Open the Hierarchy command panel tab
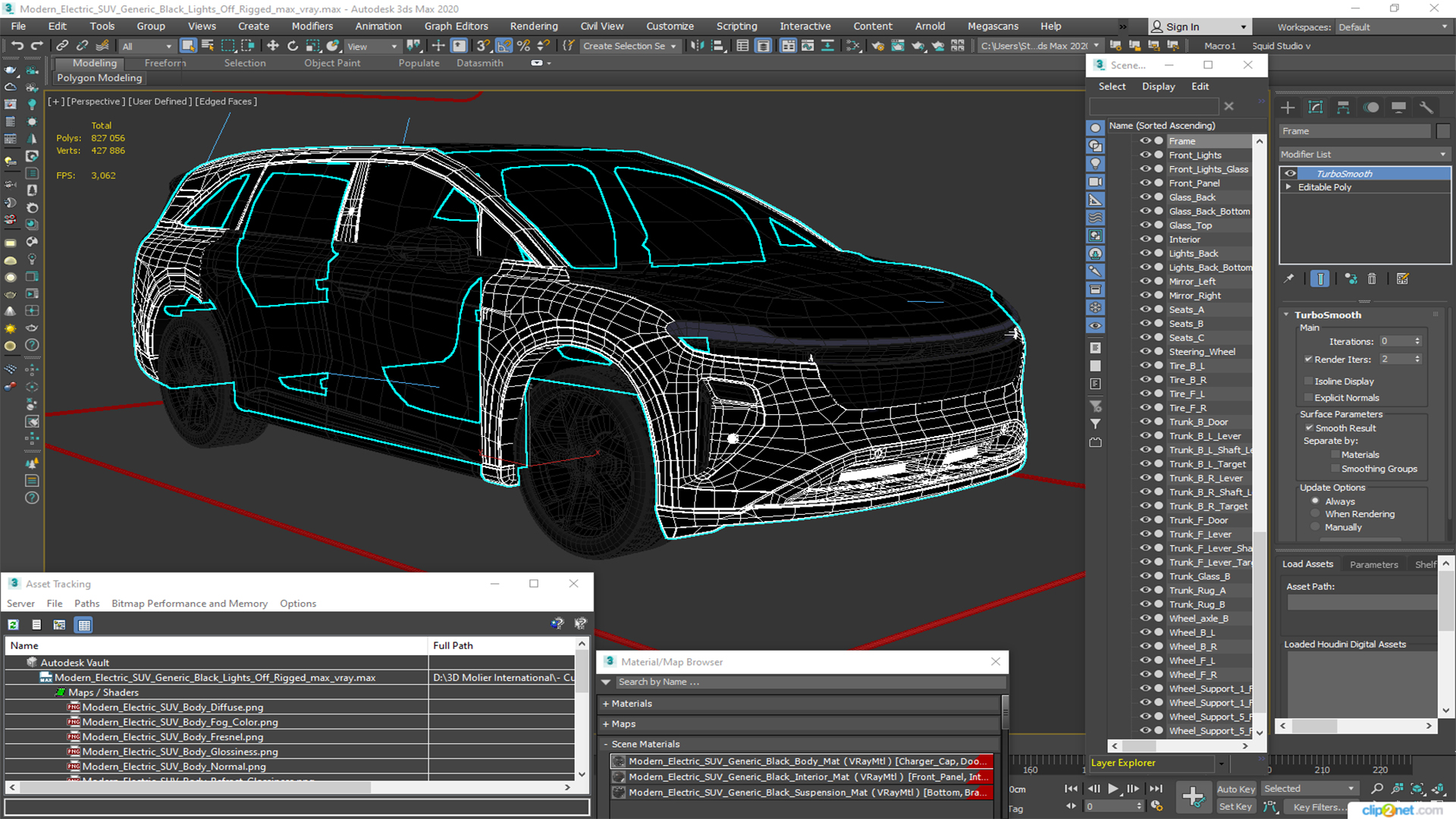 [x=1343, y=108]
